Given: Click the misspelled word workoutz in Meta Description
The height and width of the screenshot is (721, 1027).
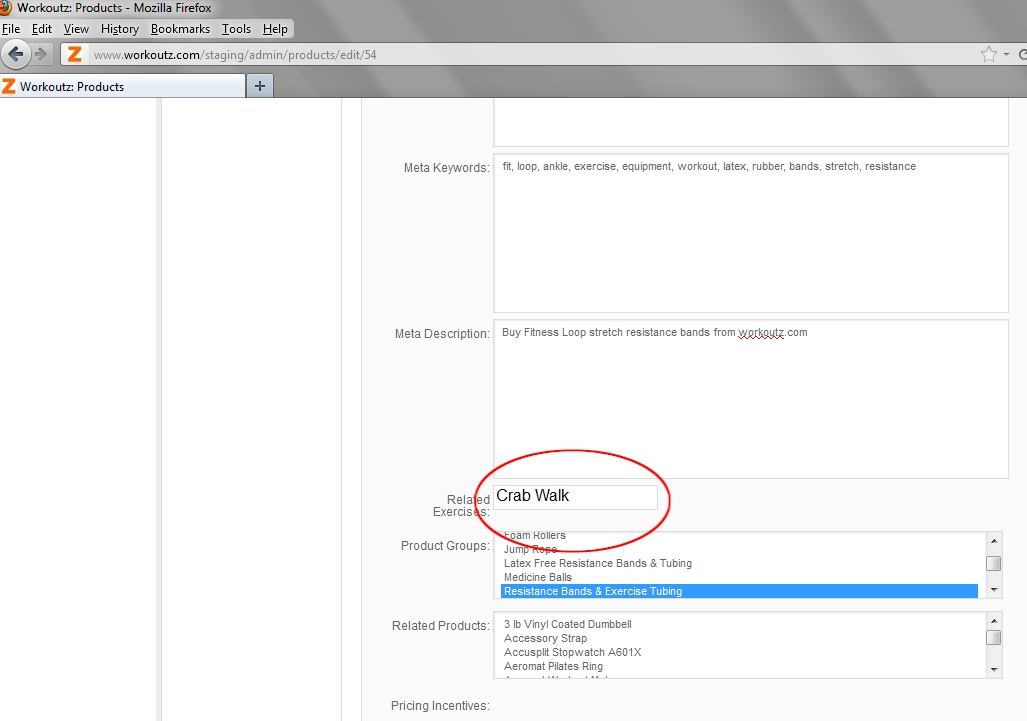Looking at the screenshot, I should [761, 333].
